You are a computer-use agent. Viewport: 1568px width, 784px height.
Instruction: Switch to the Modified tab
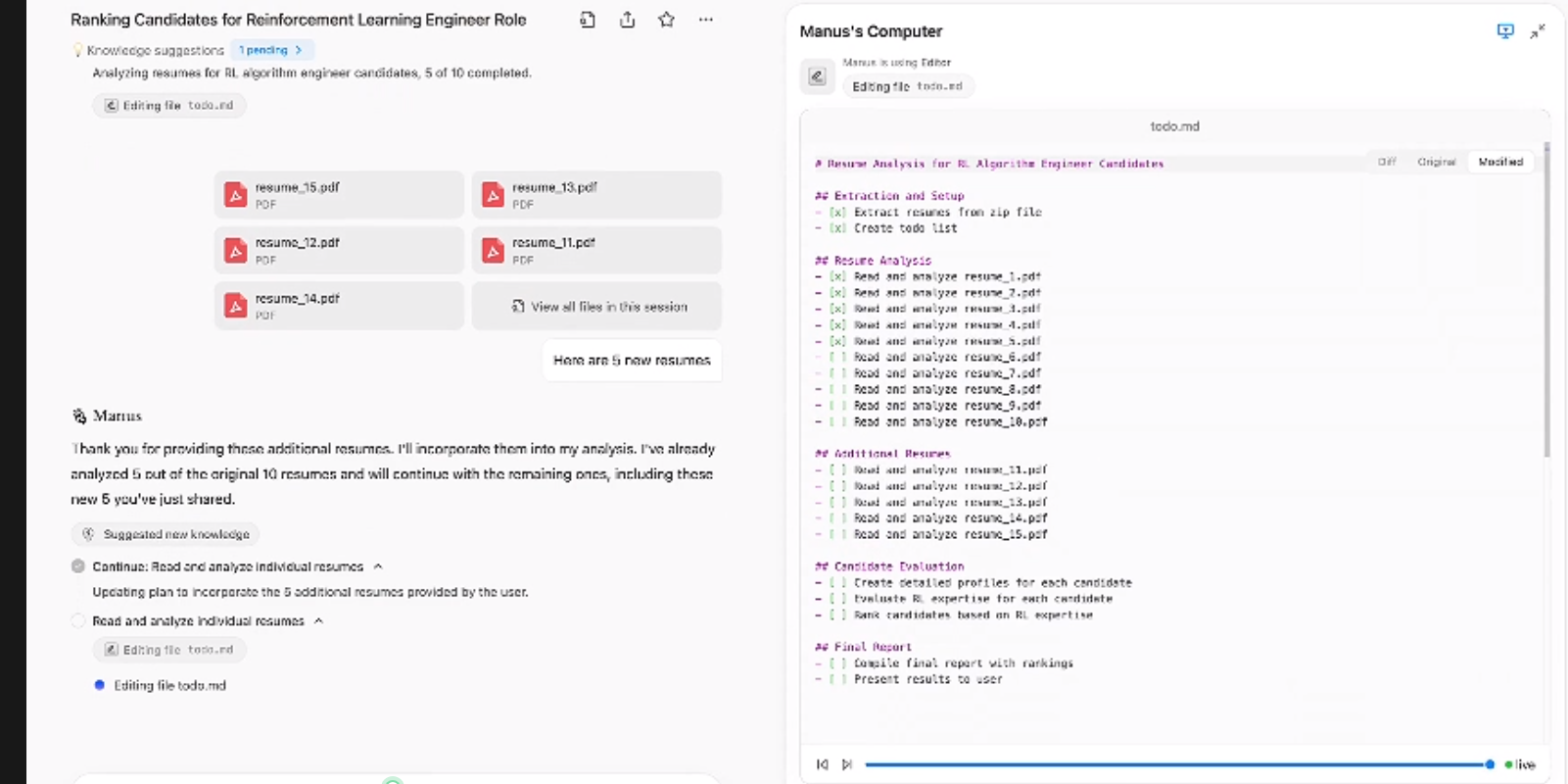click(1500, 162)
